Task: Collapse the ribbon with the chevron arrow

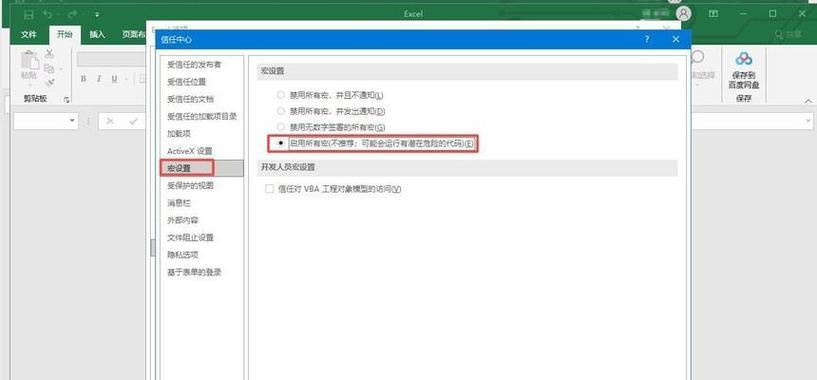Action: coord(808,101)
